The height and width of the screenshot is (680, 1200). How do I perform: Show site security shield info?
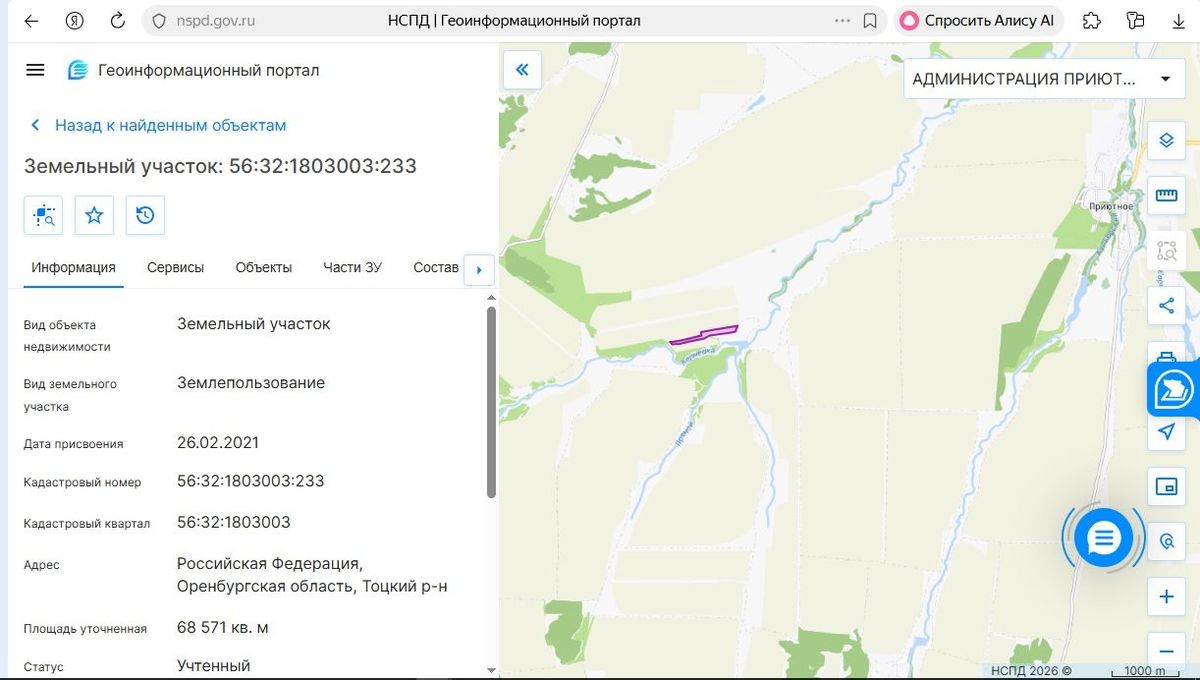click(x=158, y=21)
